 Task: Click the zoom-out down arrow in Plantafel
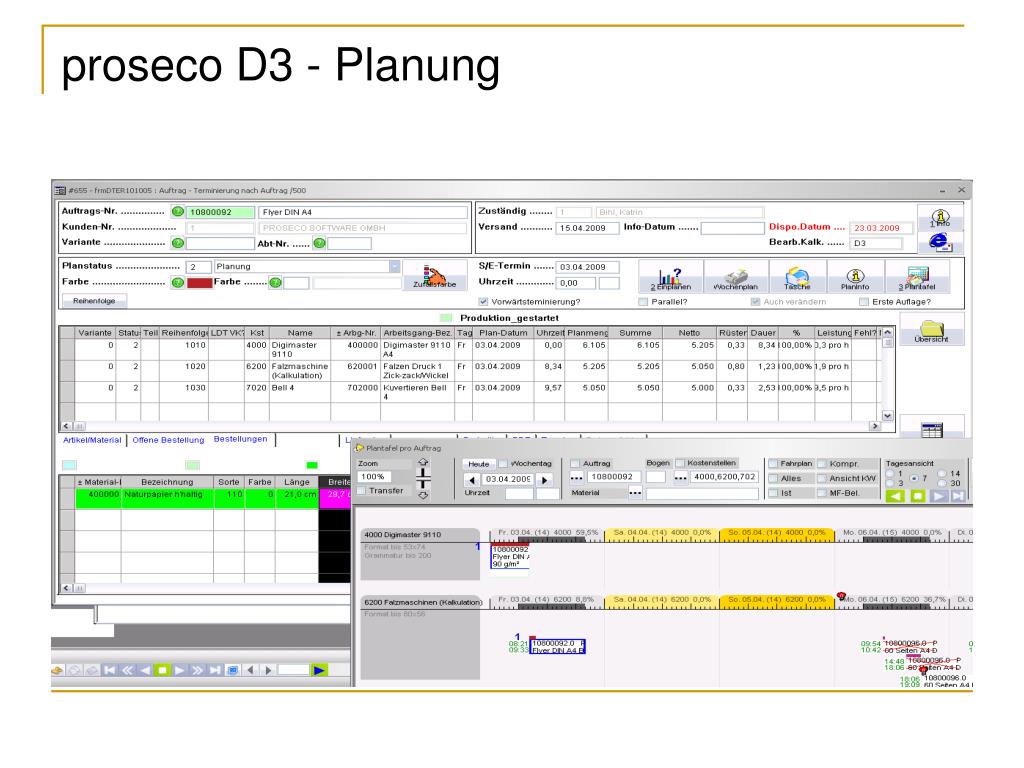(423, 496)
